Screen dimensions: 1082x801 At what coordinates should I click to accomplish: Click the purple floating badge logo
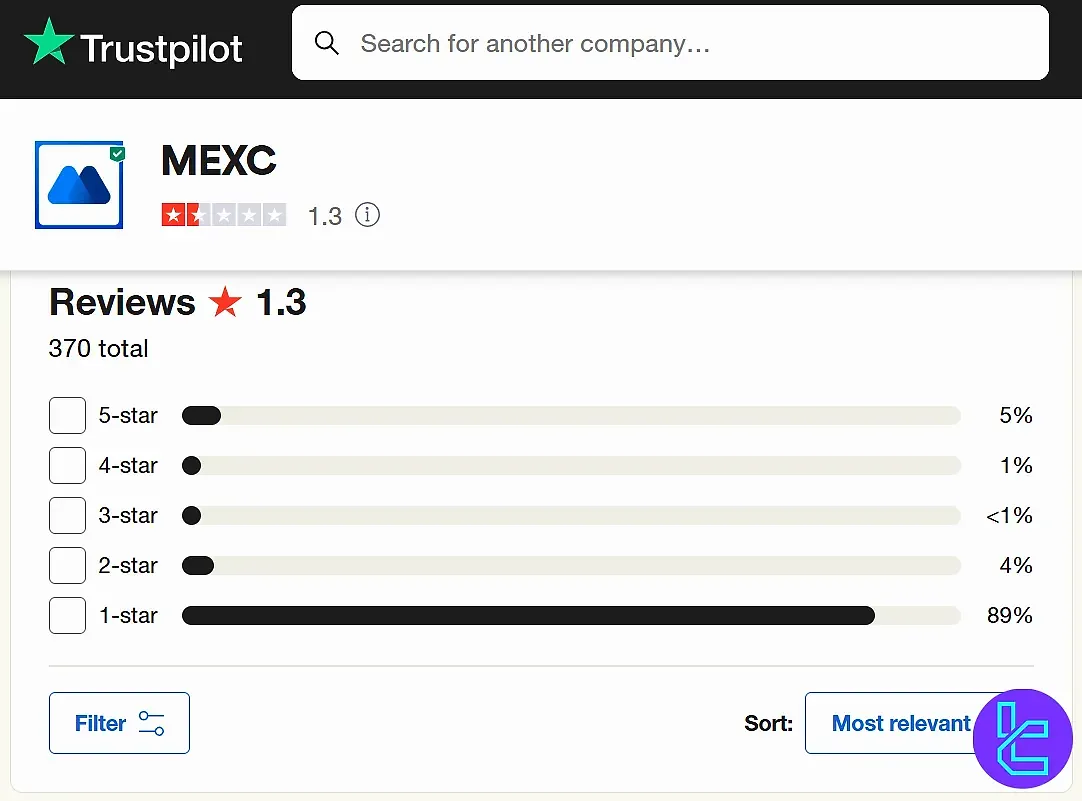coord(1023,738)
